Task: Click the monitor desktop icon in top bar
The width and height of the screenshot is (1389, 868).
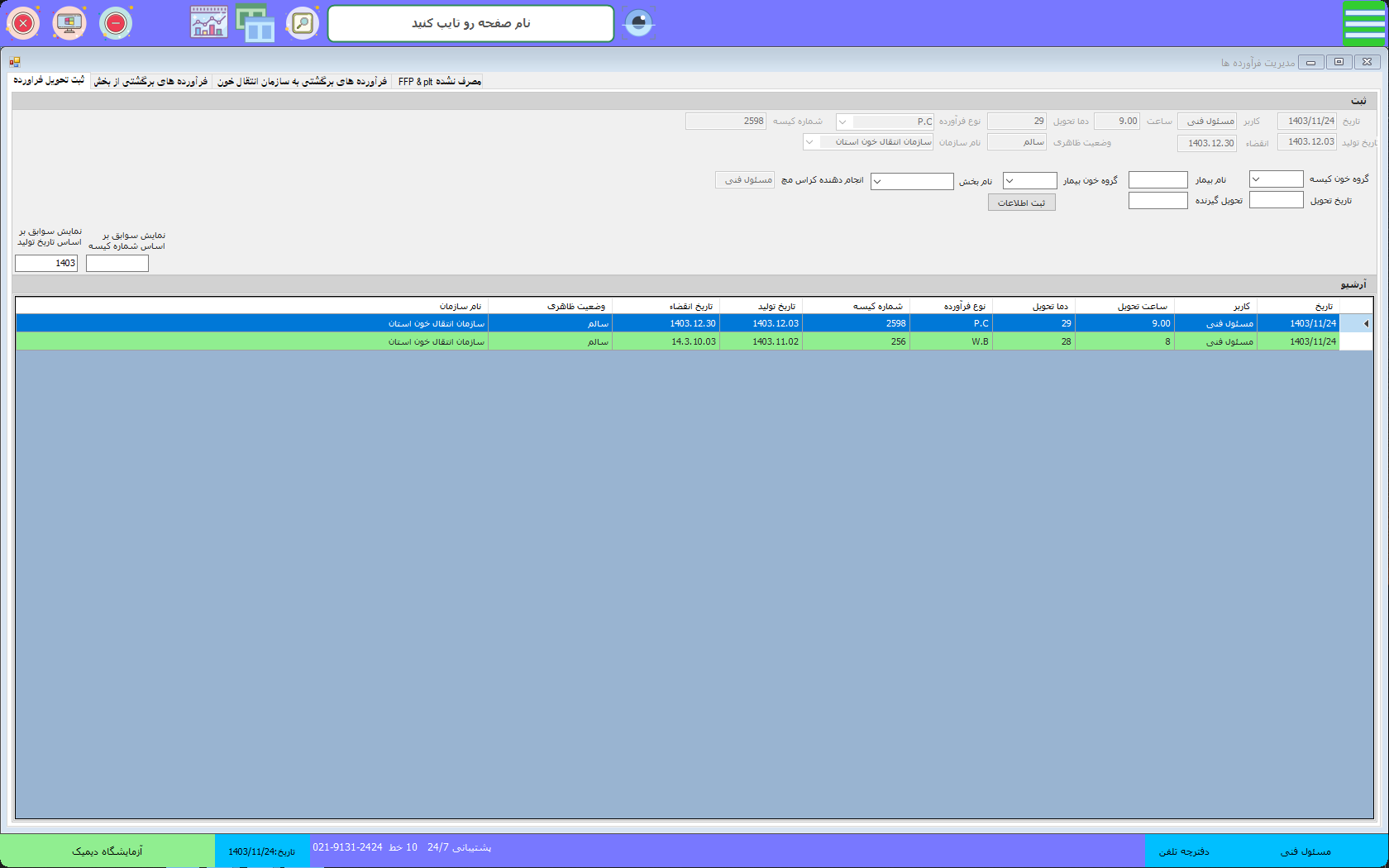Action: pyautogui.click(x=69, y=23)
